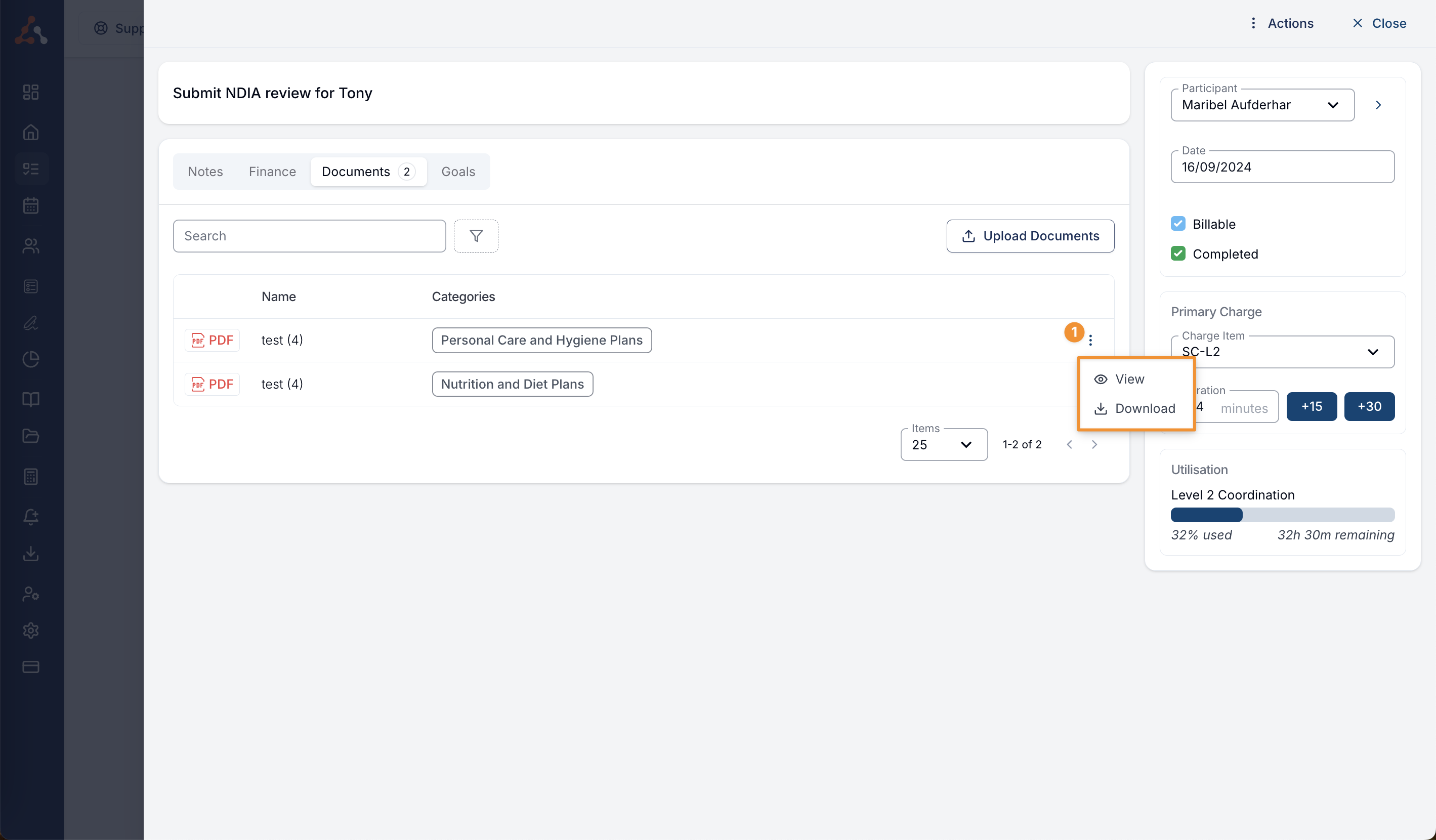This screenshot has width=1436, height=840.
Task: Open the dashboard grid icon in sidebar
Action: [31, 92]
